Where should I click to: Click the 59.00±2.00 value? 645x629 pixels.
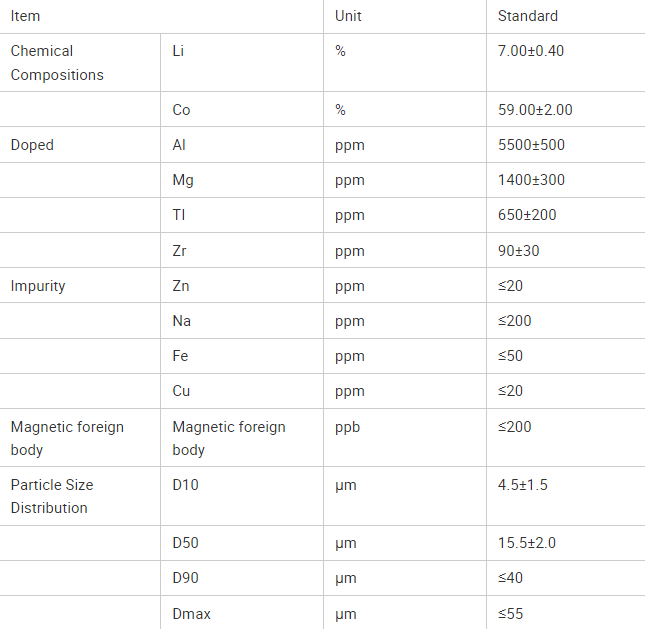tap(535, 110)
